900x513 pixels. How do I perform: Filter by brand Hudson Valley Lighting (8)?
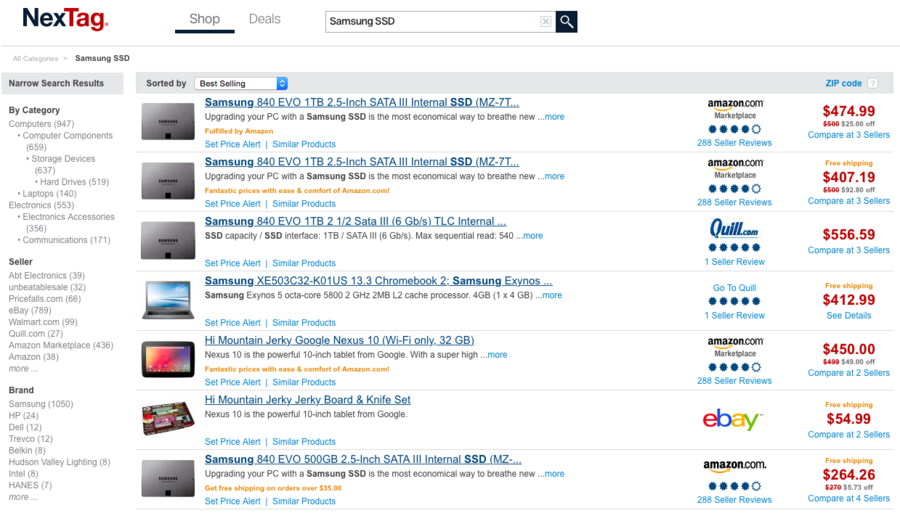(59, 462)
